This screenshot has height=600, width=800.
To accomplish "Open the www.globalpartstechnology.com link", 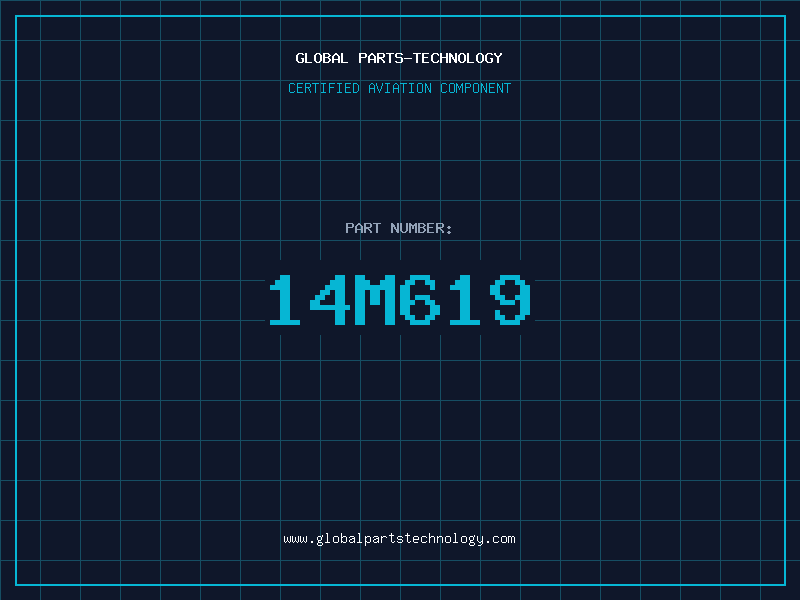I will point(399,539).
